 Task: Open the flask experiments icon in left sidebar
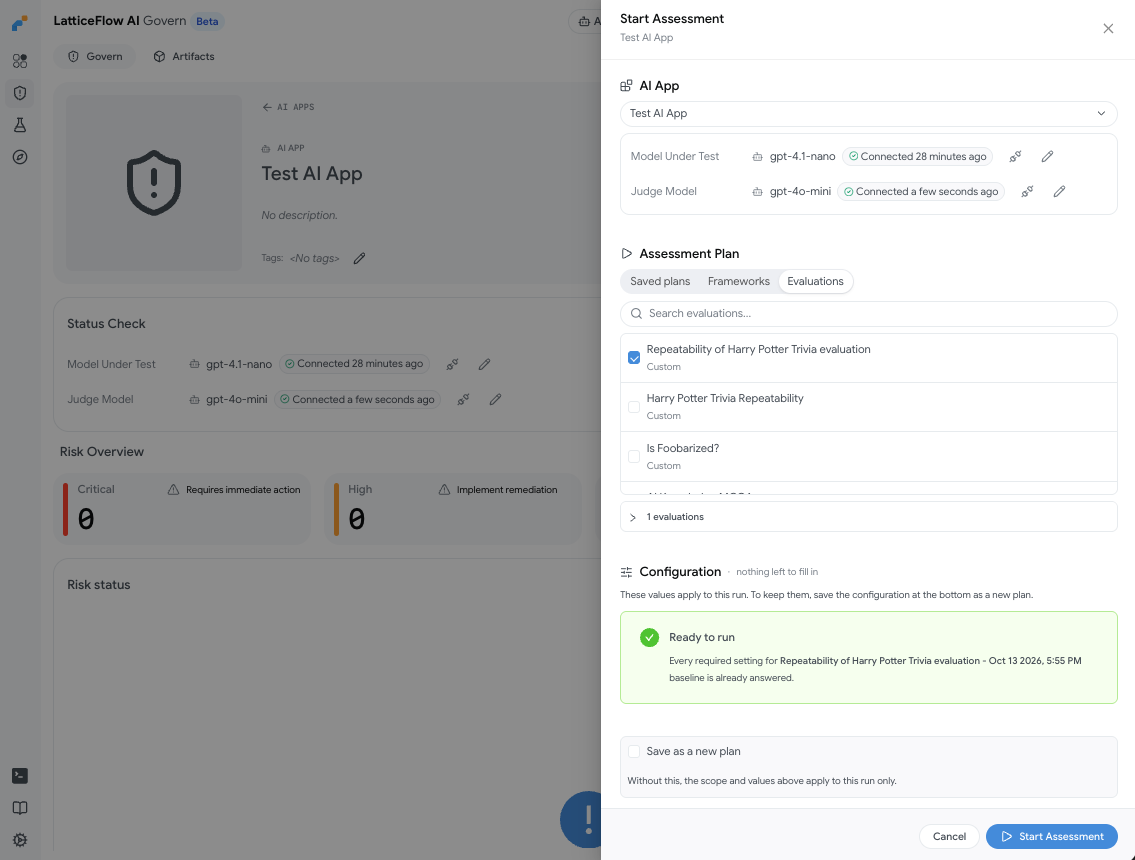pyautogui.click(x=20, y=125)
